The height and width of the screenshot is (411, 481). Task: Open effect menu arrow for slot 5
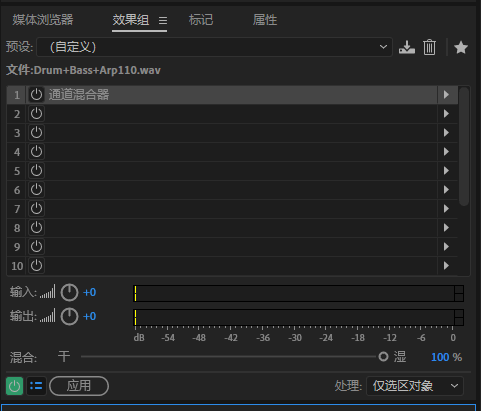point(447,171)
